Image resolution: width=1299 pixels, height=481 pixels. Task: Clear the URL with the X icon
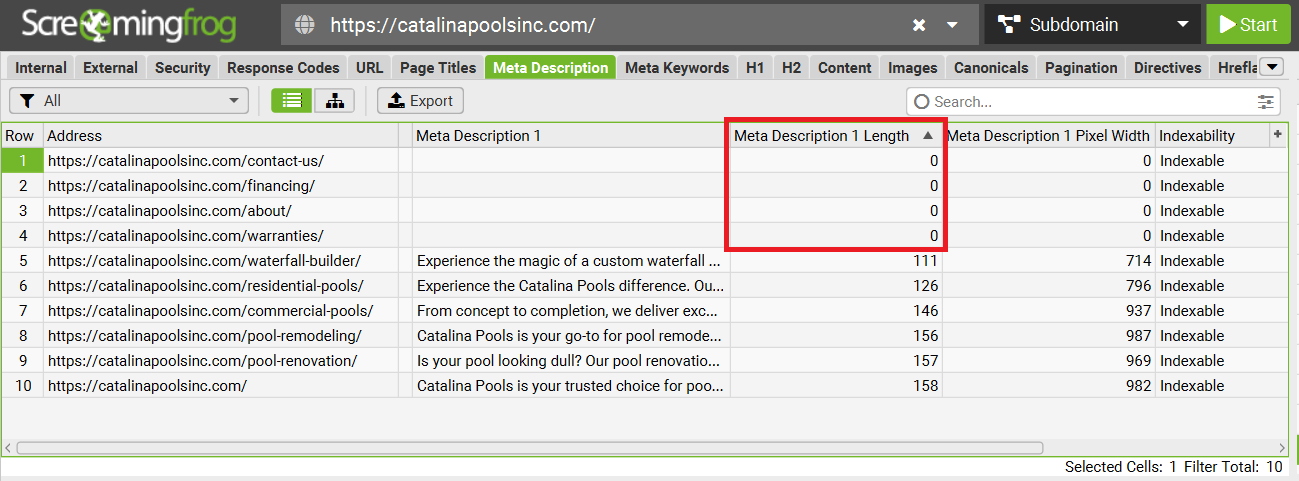(x=919, y=25)
